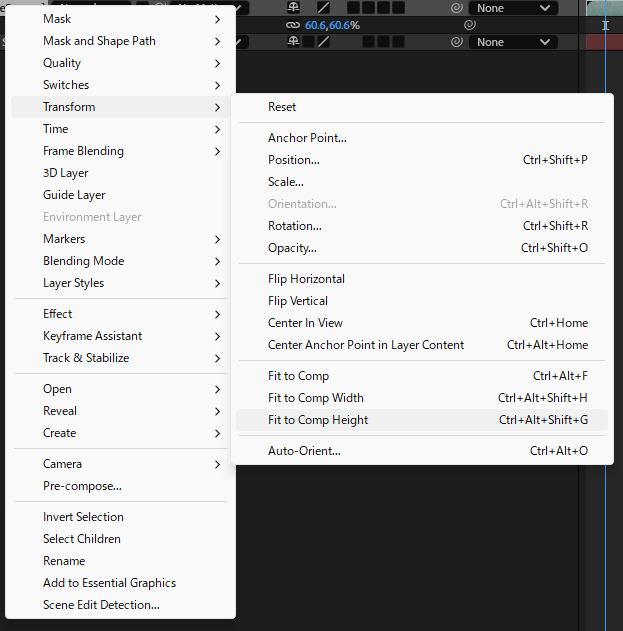Expand the Quality submenu arrow
This screenshot has width=623, height=631.
(x=217, y=63)
